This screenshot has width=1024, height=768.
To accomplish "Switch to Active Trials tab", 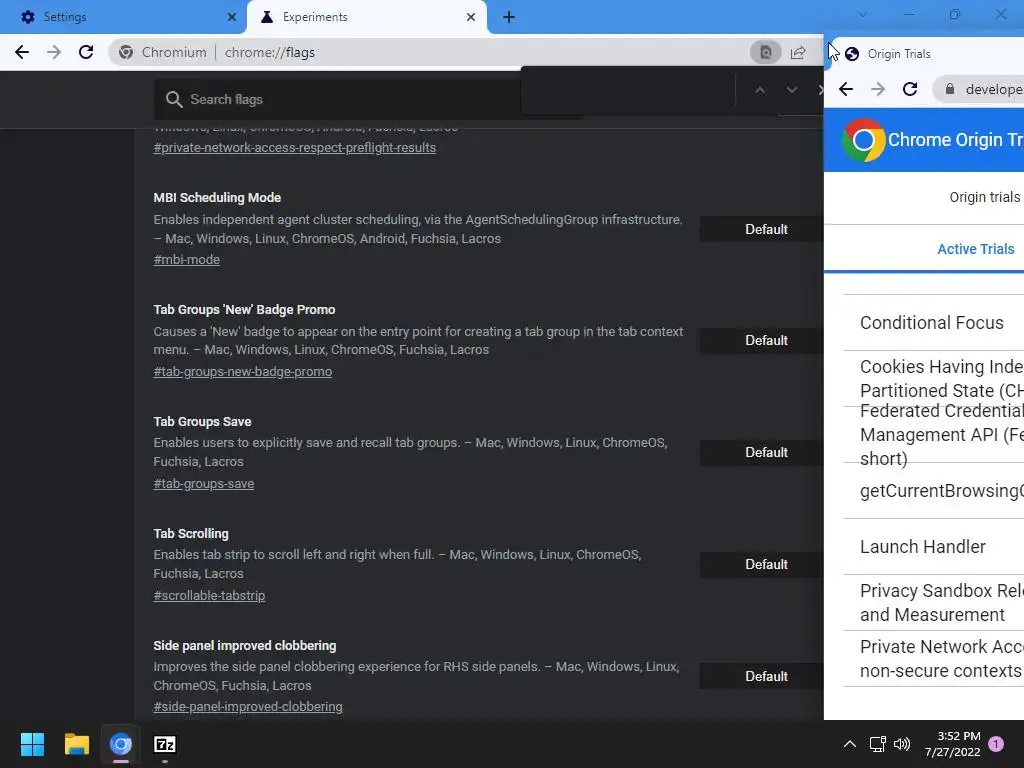I will (976, 249).
